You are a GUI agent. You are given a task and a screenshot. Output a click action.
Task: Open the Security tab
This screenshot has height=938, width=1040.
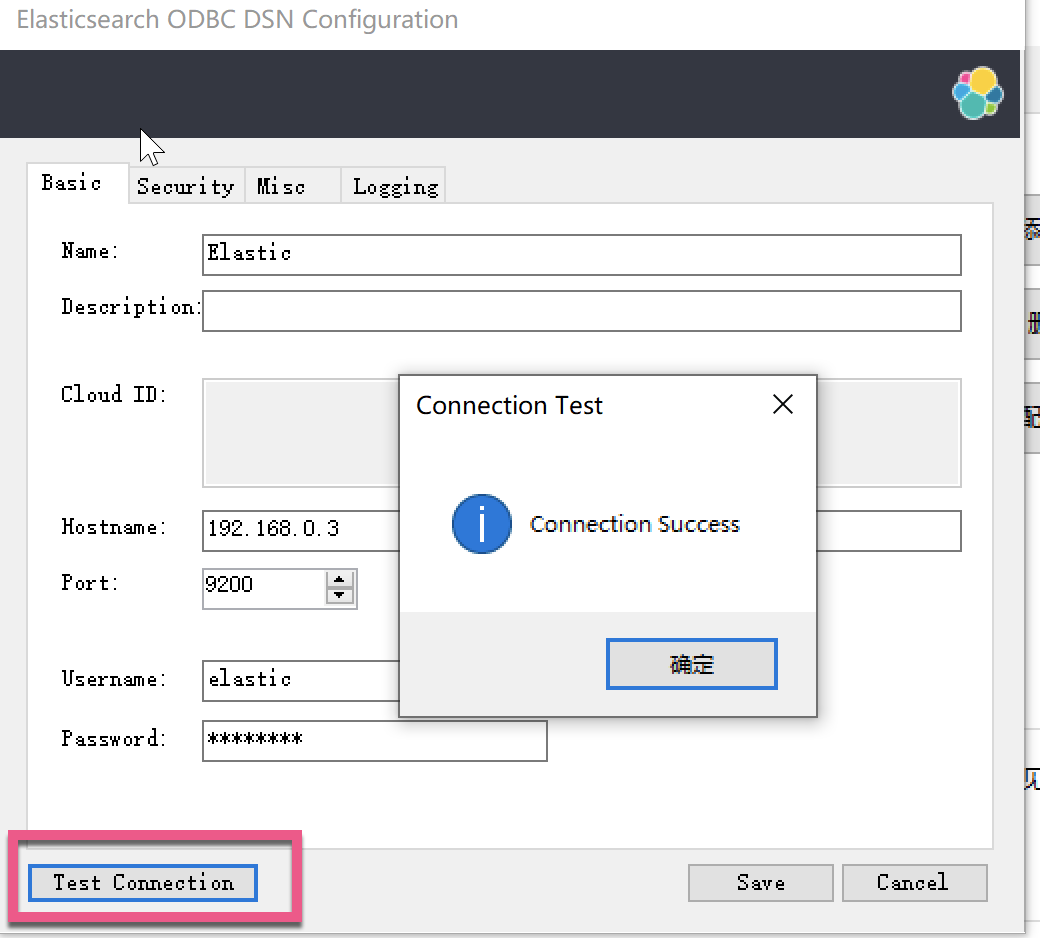coord(186,186)
